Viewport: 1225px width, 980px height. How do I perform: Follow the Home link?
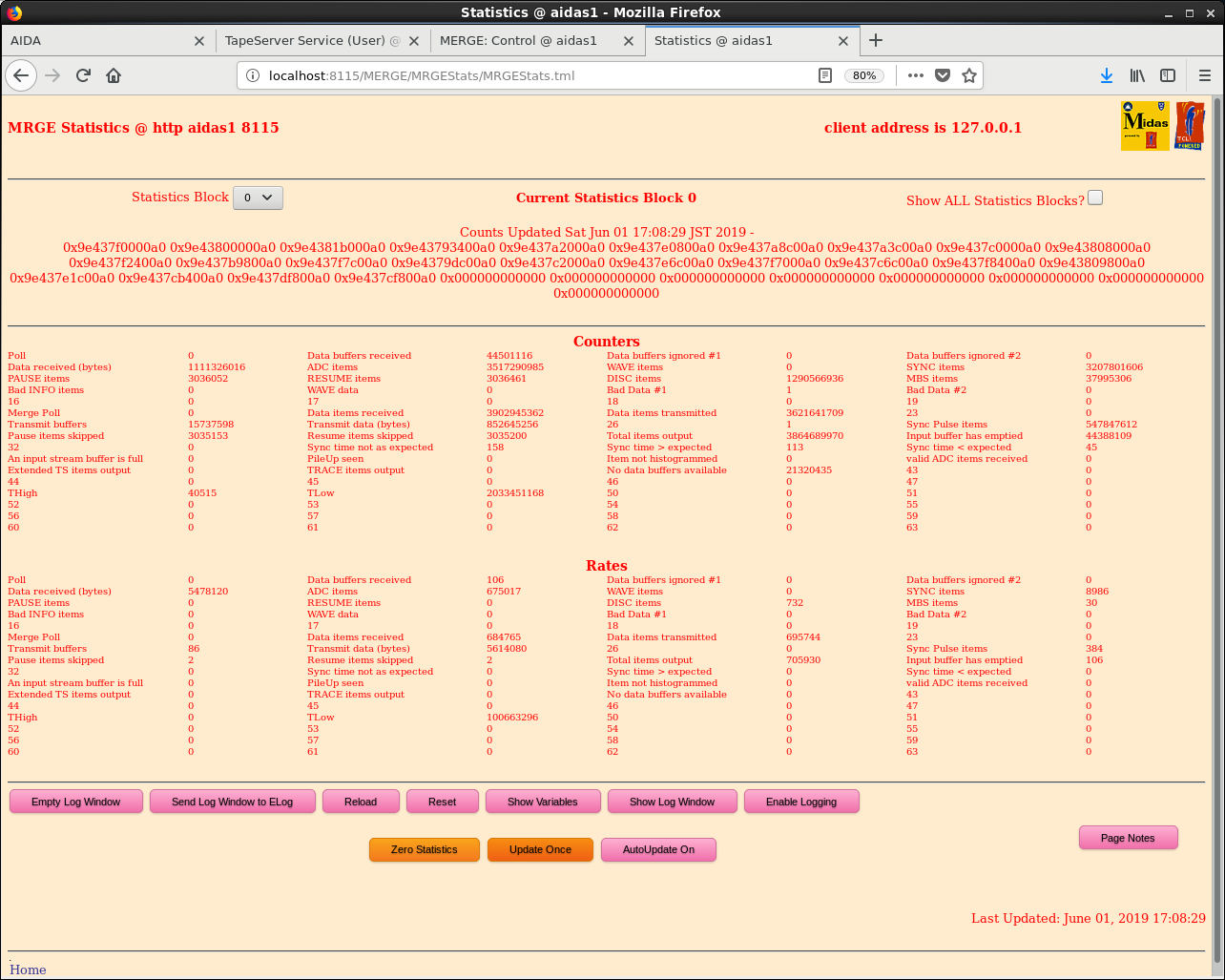(x=28, y=970)
